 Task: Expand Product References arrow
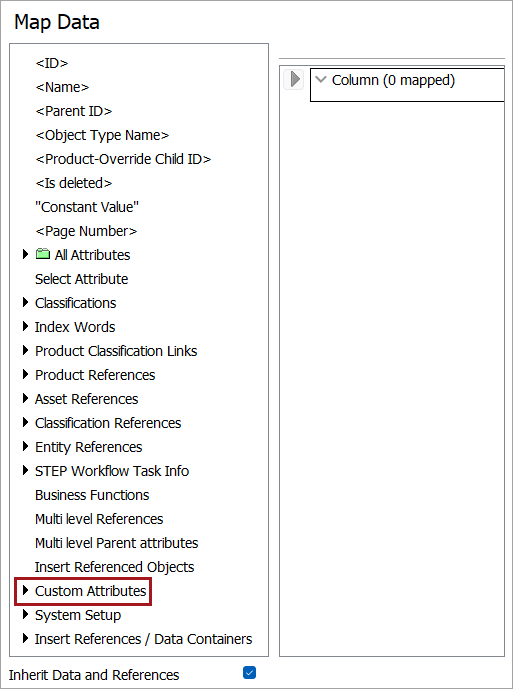(25, 374)
